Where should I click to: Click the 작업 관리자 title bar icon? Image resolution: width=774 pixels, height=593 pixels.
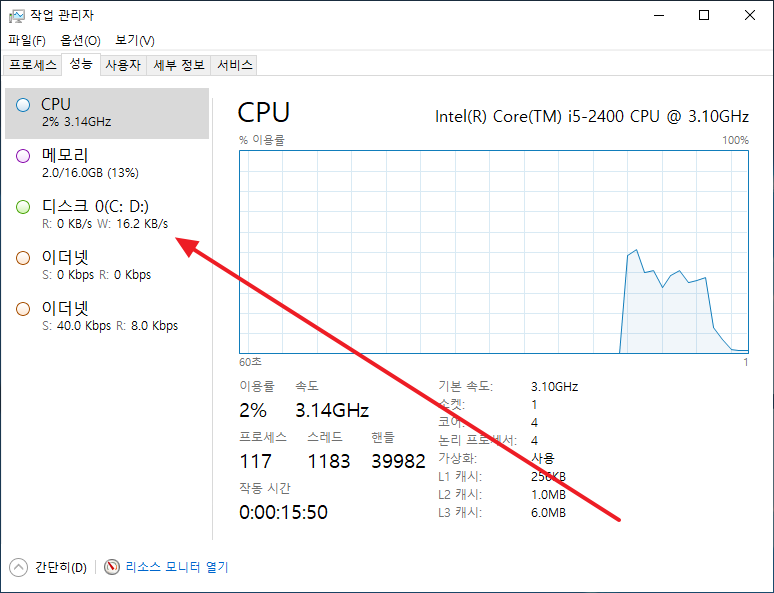click(x=16, y=16)
